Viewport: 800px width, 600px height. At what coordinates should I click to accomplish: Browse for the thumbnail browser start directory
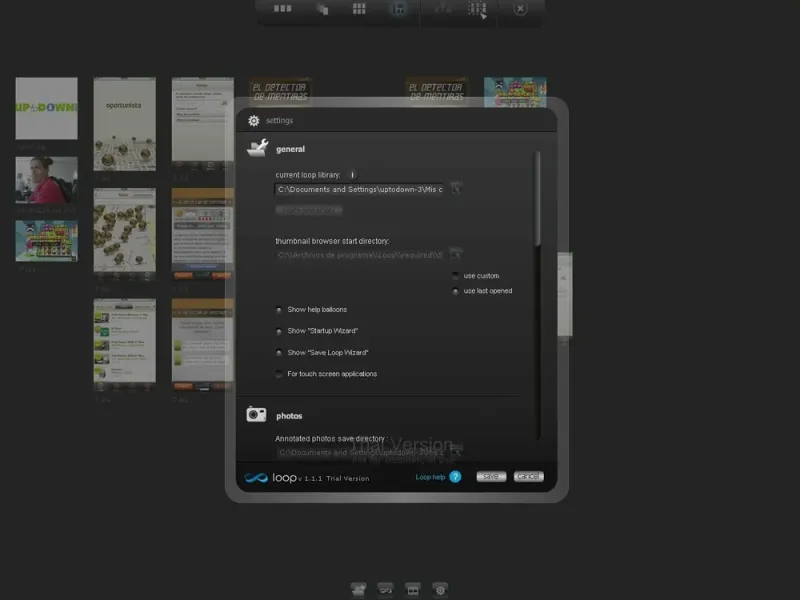pos(456,254)
